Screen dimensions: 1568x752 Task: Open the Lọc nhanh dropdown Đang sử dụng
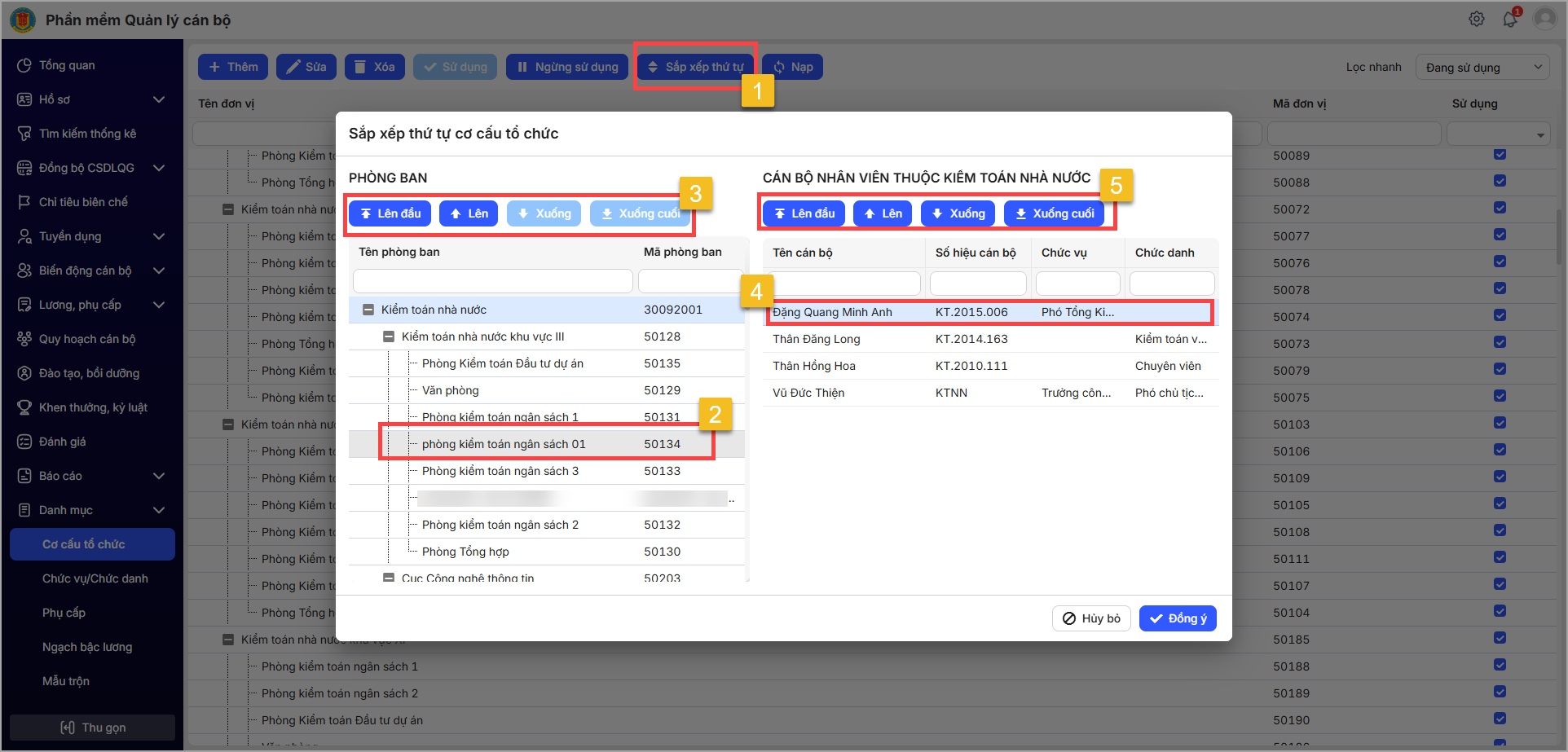tap(1482, 68)
